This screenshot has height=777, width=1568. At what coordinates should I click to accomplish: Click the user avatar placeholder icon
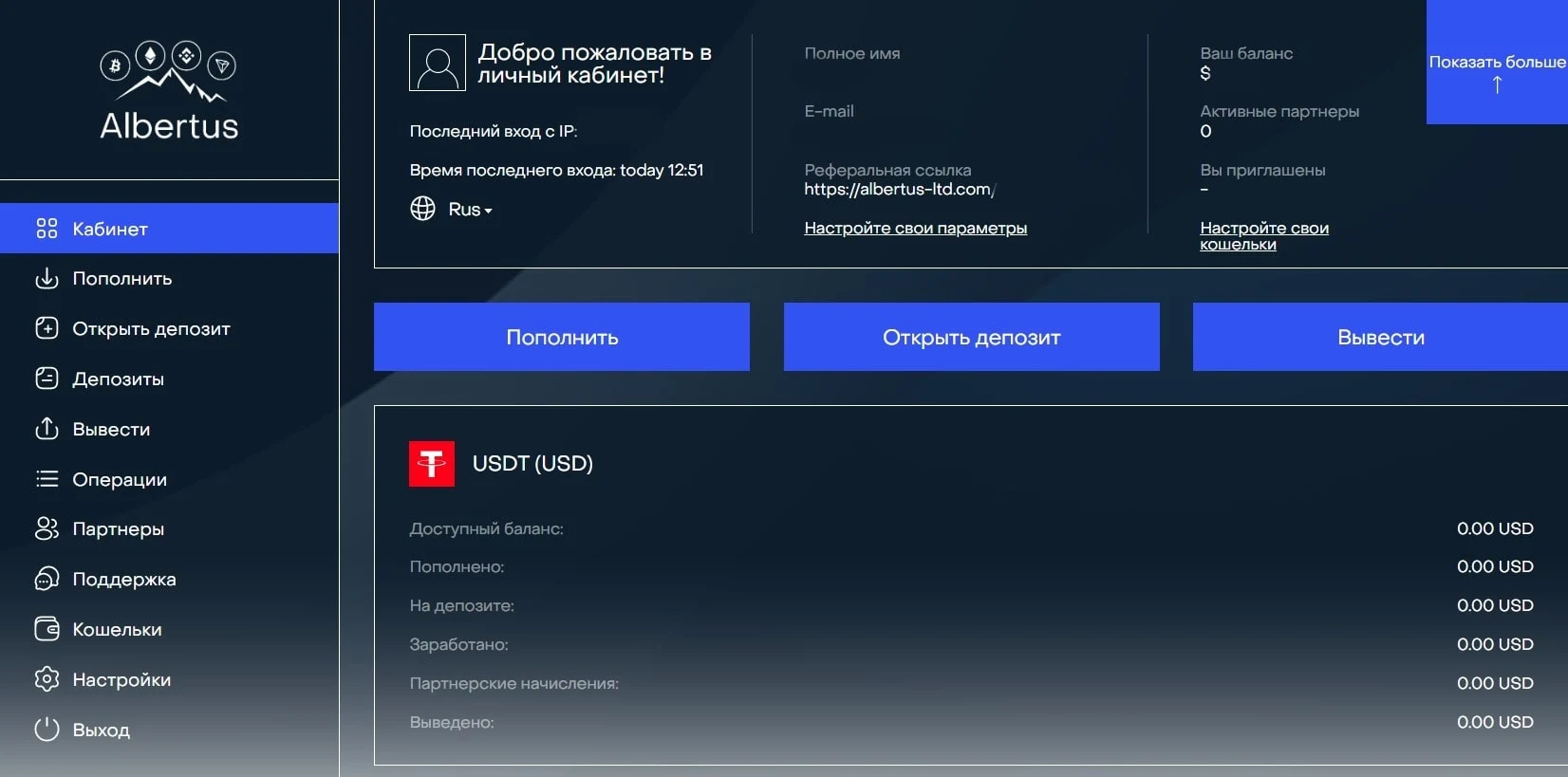(438, 63)
